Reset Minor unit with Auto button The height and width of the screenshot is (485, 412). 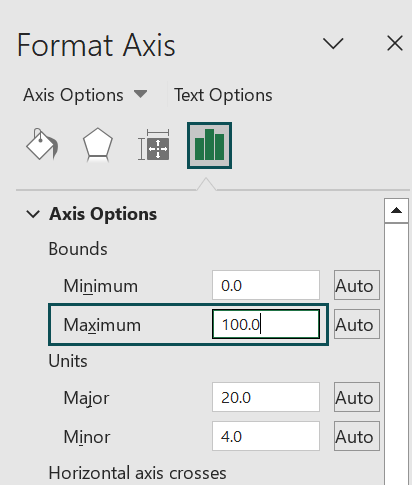[x=357, y=436]
